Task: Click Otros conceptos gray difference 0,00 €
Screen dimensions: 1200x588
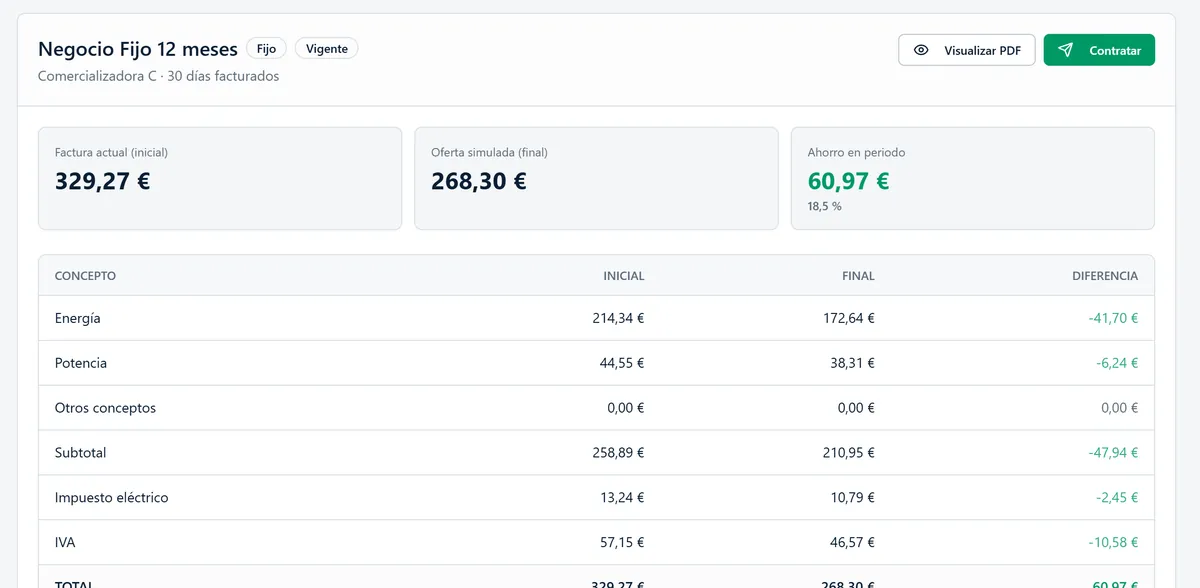Action: [x=1119, y=408]
